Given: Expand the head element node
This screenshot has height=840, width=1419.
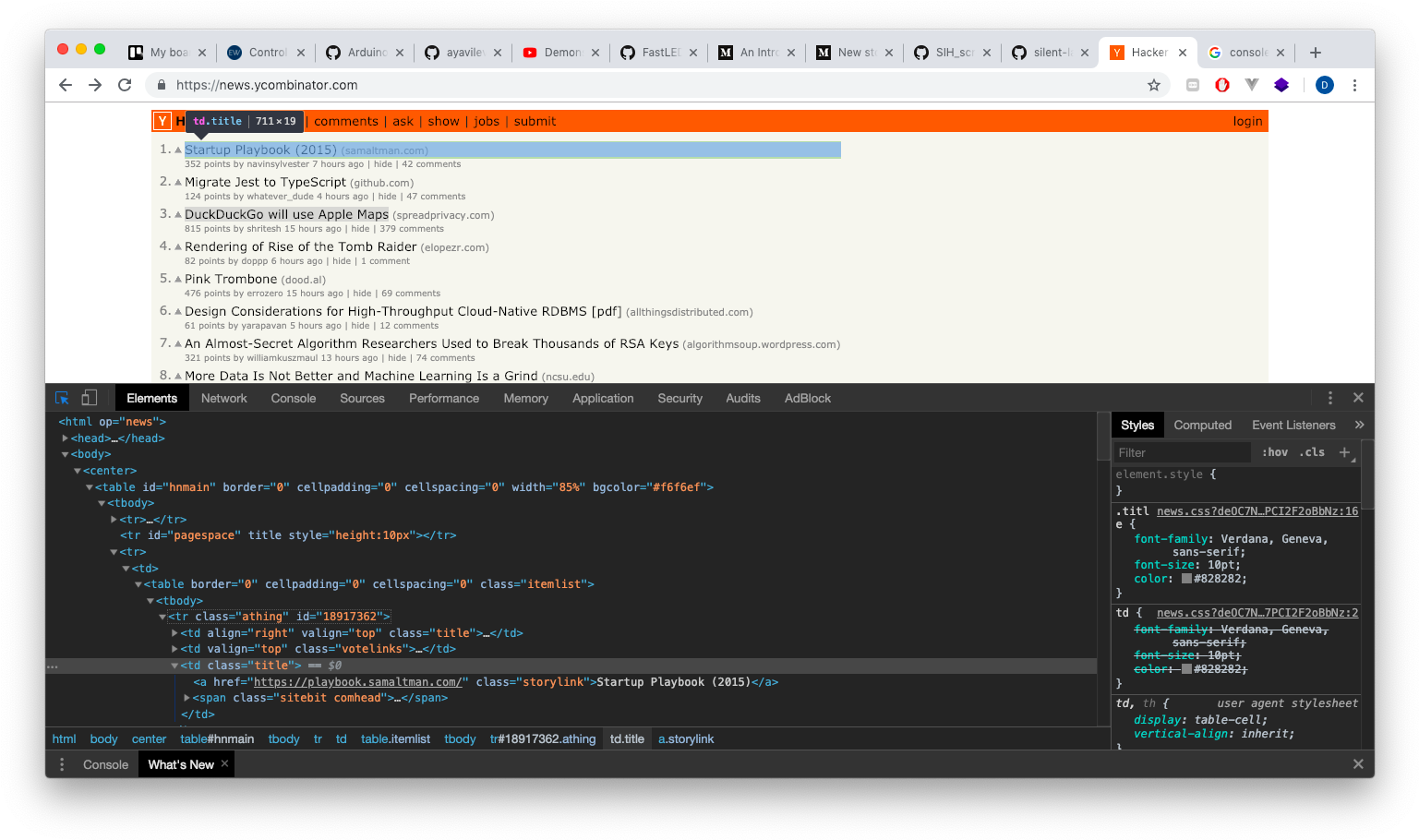Looking at the screenshot, I should (65, 438).
